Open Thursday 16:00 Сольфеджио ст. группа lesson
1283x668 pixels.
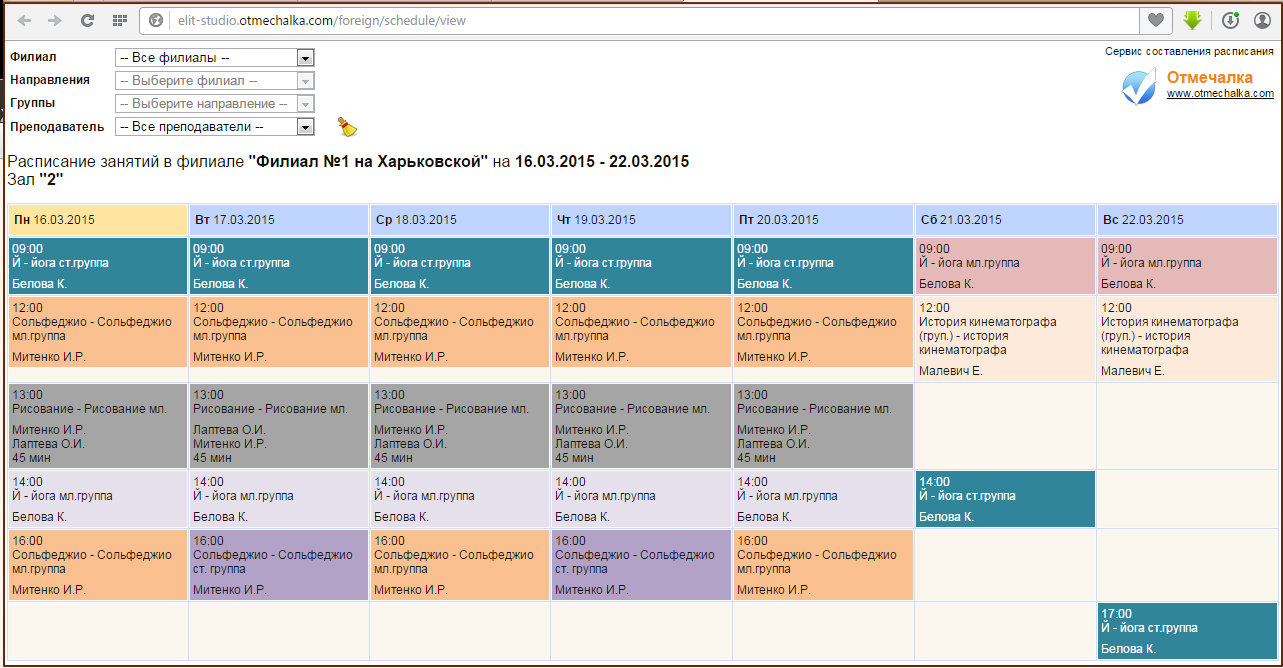click(642, 565)
